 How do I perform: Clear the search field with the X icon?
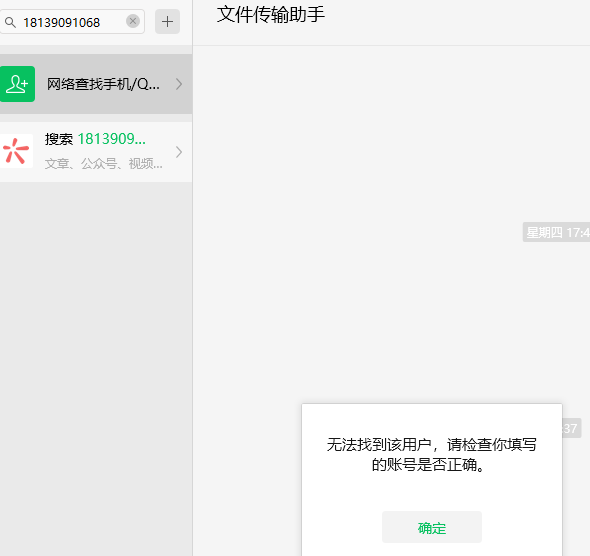(132, 21)
